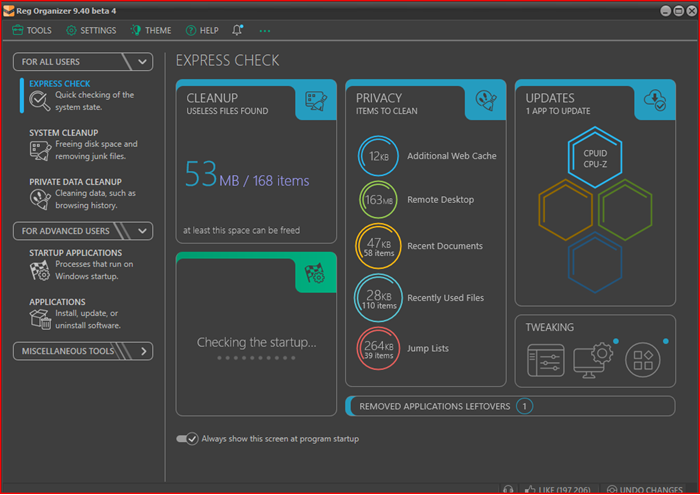
Task: Click the Updates cloud download icon
Action: (x=655, y=100)
